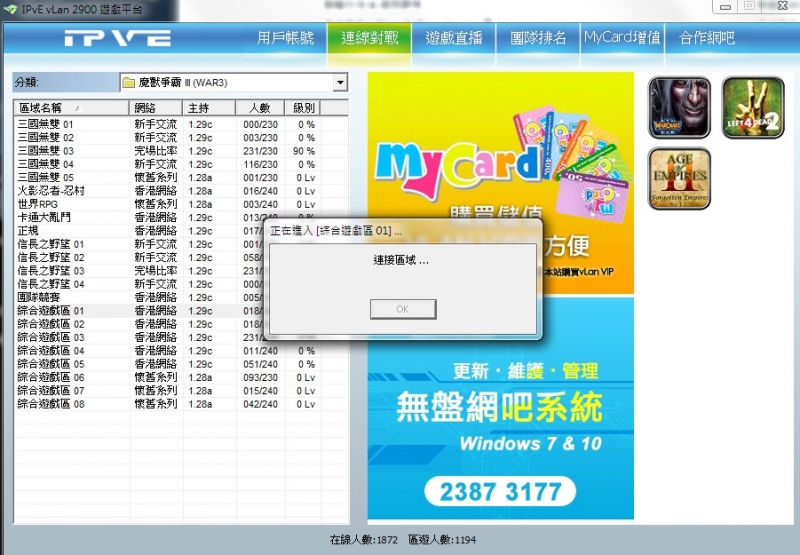This screenshot has width=800, height=555.
Task: Click the 連接區域 message text
Action: coord(401,261)
